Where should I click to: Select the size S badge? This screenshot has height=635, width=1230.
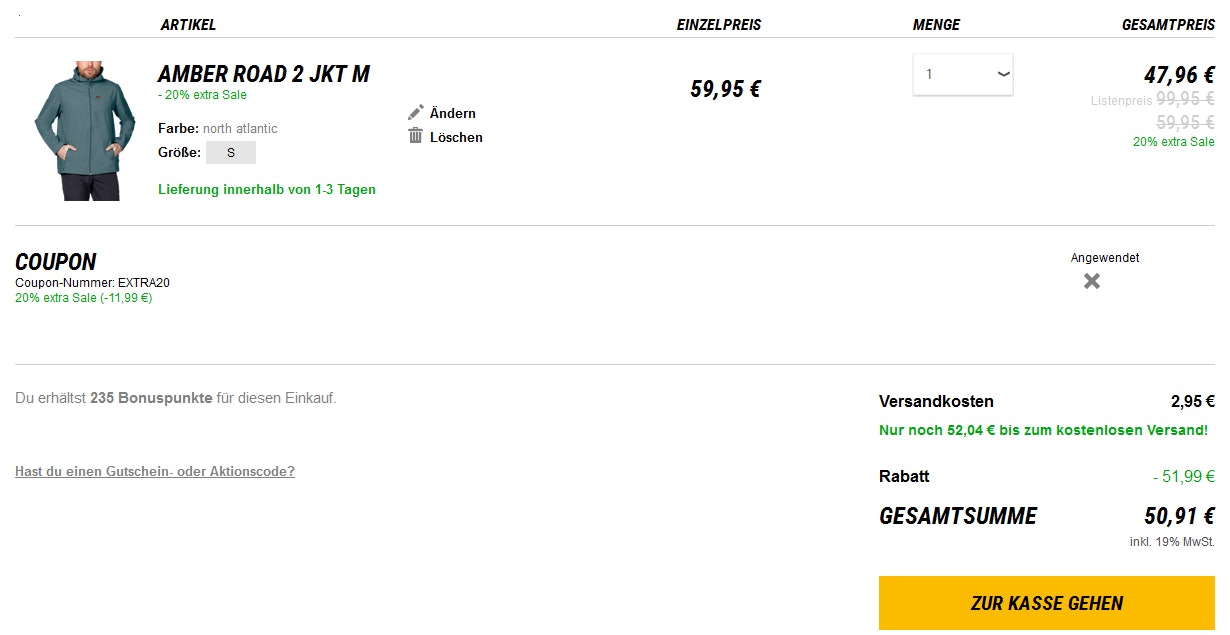(x=231, y=153)
